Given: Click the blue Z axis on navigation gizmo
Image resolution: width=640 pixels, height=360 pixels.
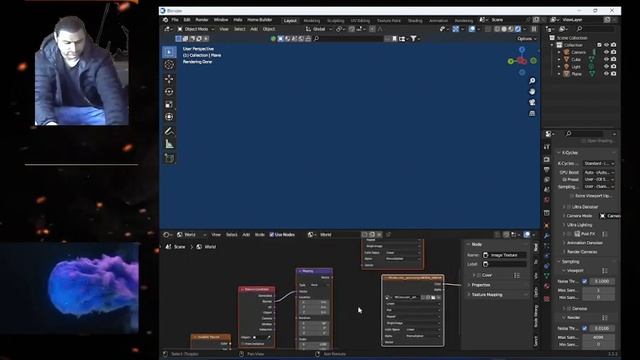Looking at the screenshot, I should pyautogui.click(x=522, y=50).
